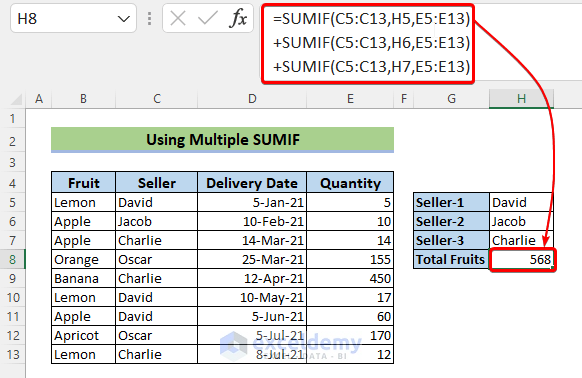Click the Select All corner triangle
The image size is (582, 378).
coord(16,100)
